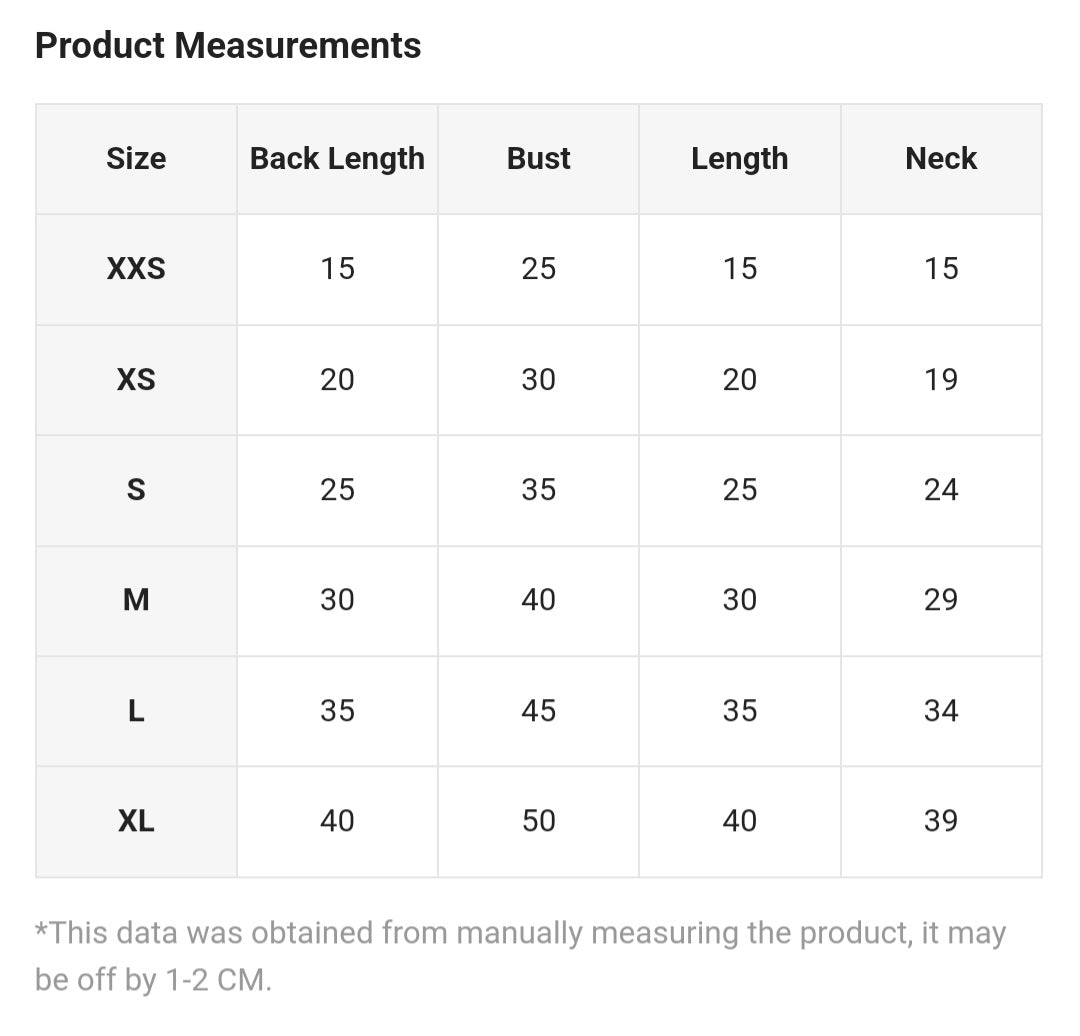The image size is (1080, 1036).
Task: Select the Neck value for size XS
Action: tap(941, 380)
